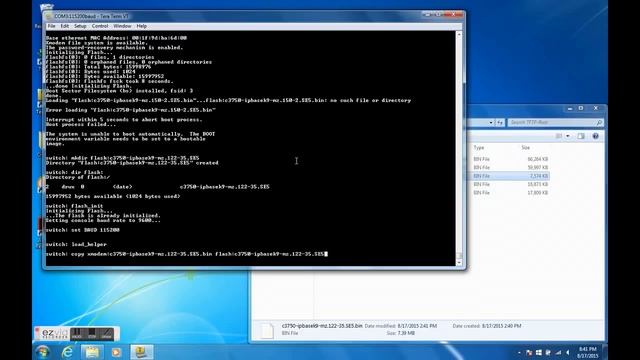Switch to Tera Term via the taskbar button
640x360 pixels.
tap(141, 352)
